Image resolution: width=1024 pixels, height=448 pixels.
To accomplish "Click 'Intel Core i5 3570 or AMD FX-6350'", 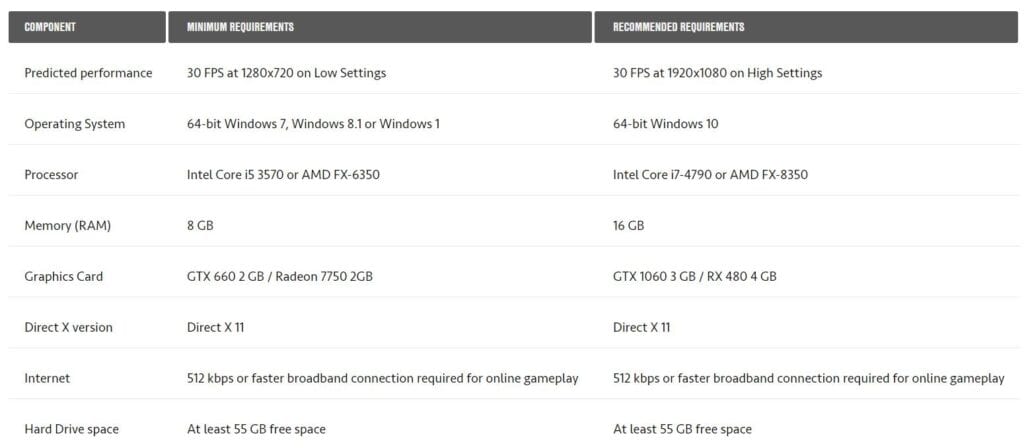I will 283,175.
